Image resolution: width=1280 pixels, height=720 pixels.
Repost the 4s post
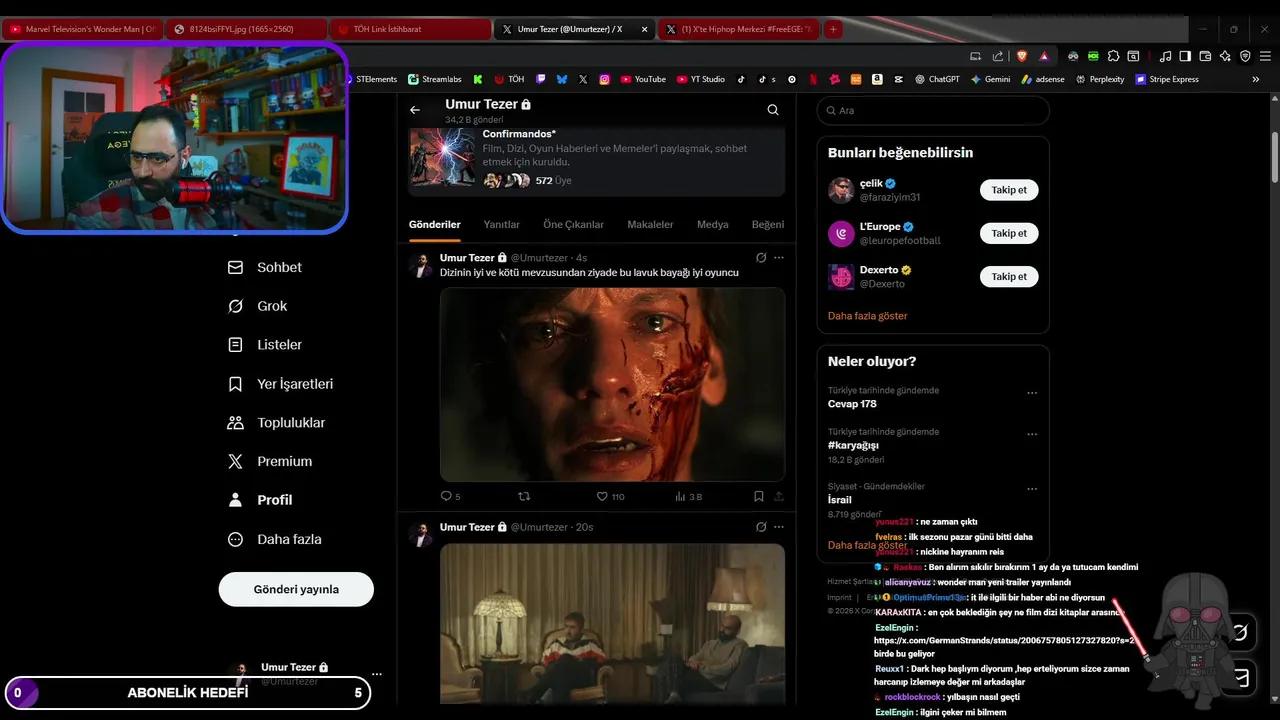pyautogui.click(x=523, y=496)
